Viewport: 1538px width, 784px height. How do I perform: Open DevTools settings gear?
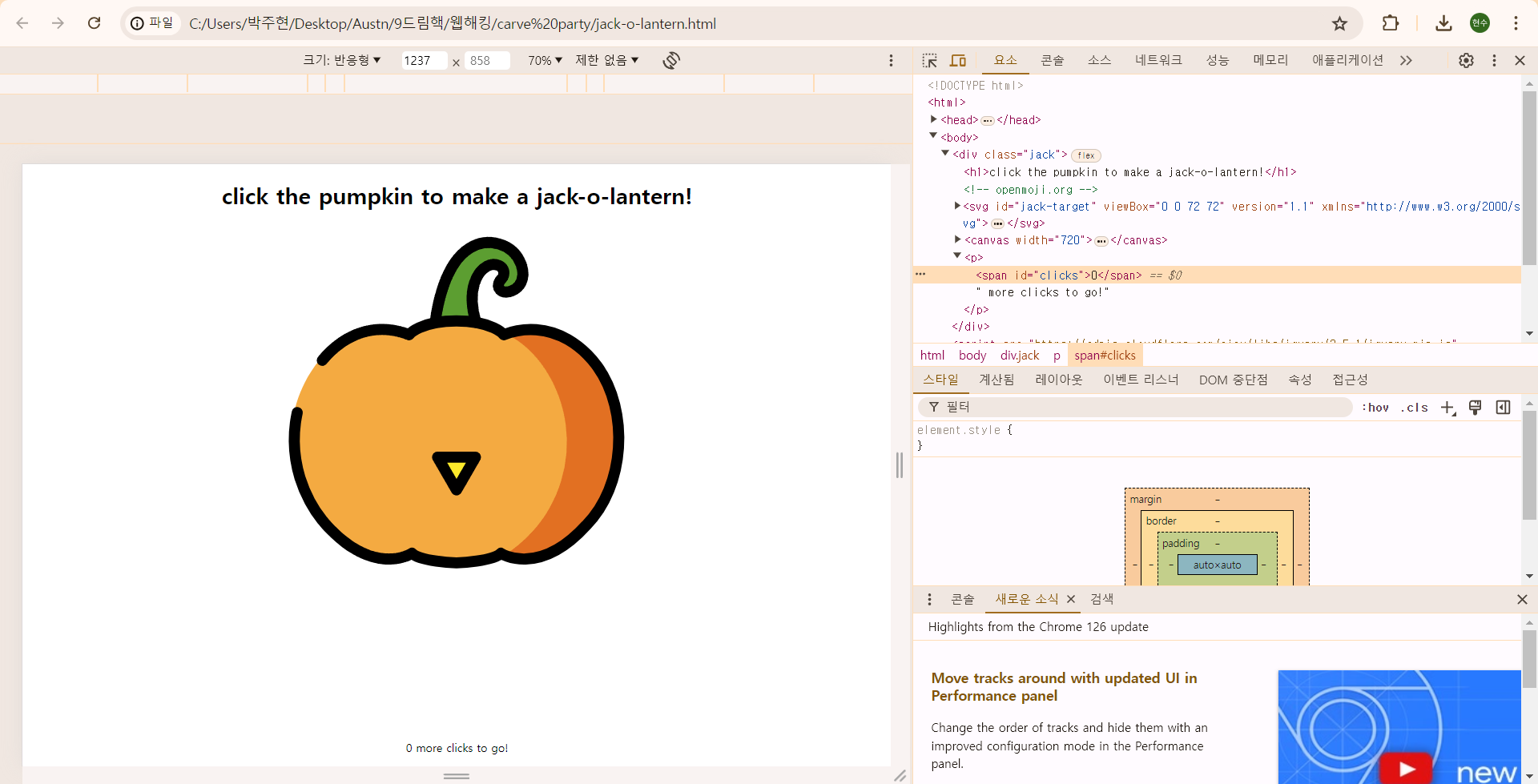[1466, 61]
